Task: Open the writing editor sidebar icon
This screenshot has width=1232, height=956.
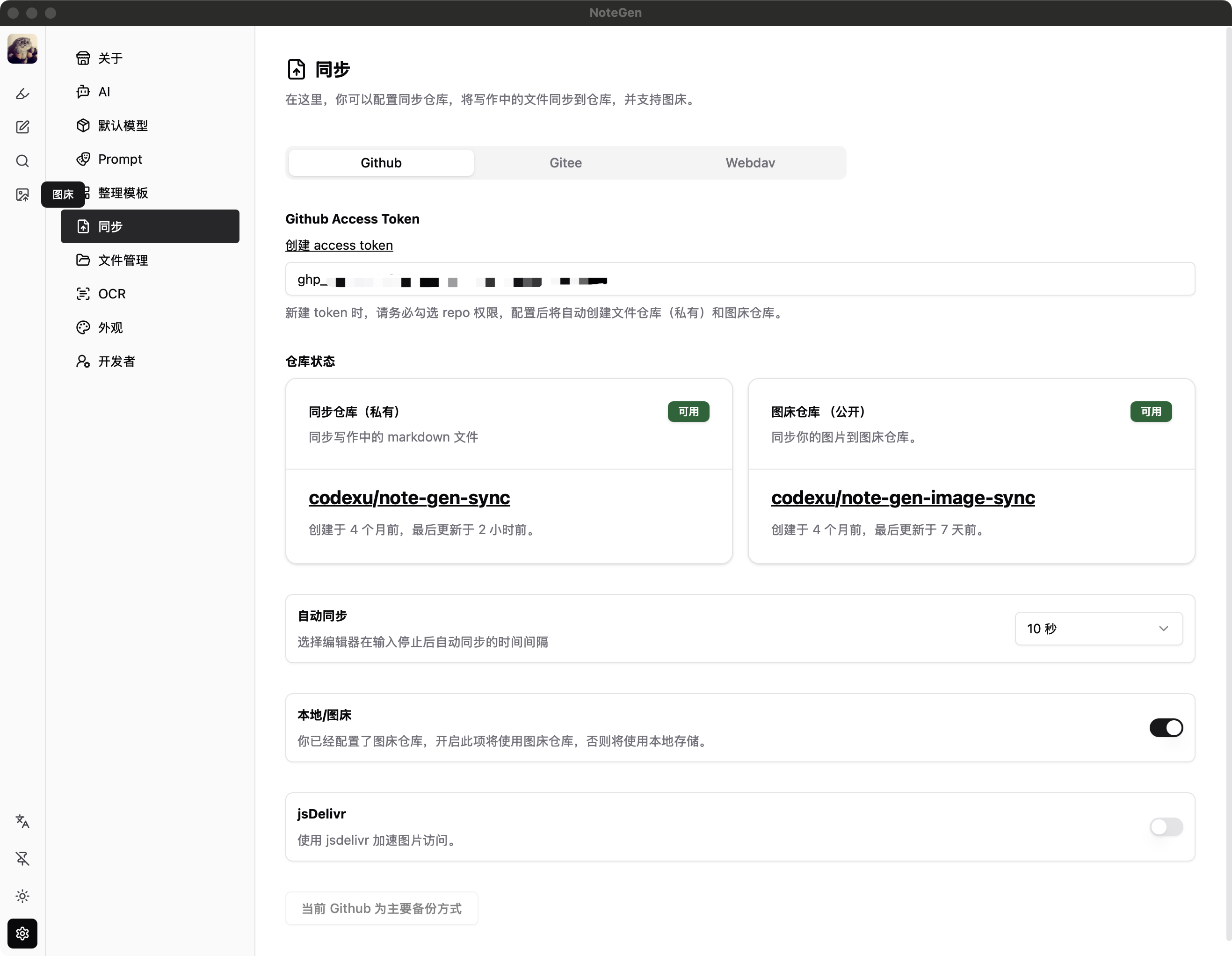Action: 22,128
